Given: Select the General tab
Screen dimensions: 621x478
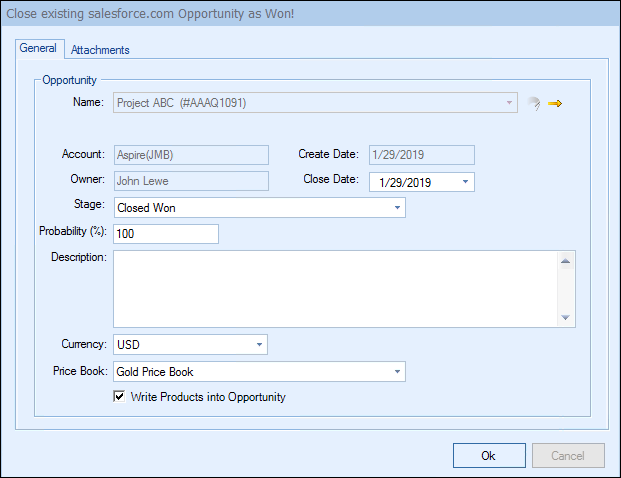Looking at the screenshot, I should click(x=38, y=49).
